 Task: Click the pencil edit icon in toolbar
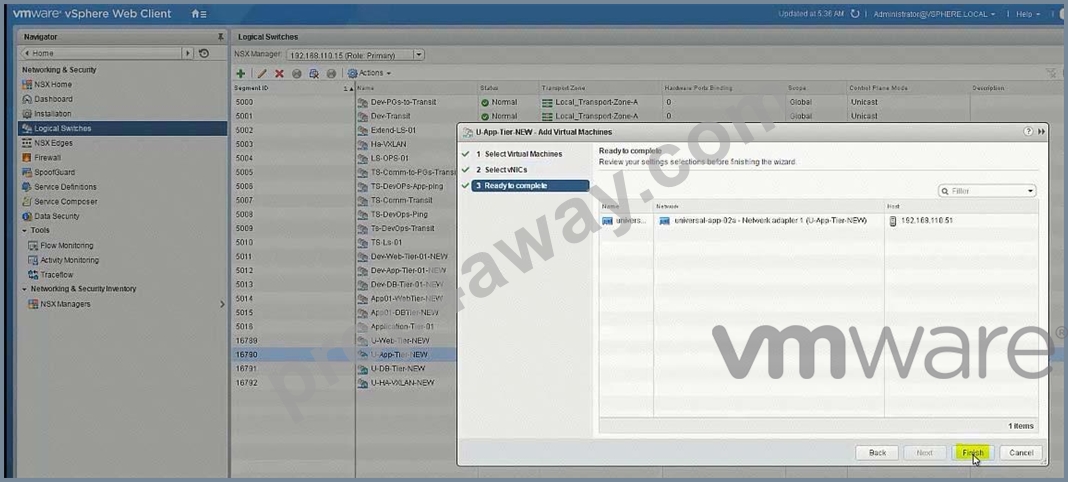click(262, 74)
